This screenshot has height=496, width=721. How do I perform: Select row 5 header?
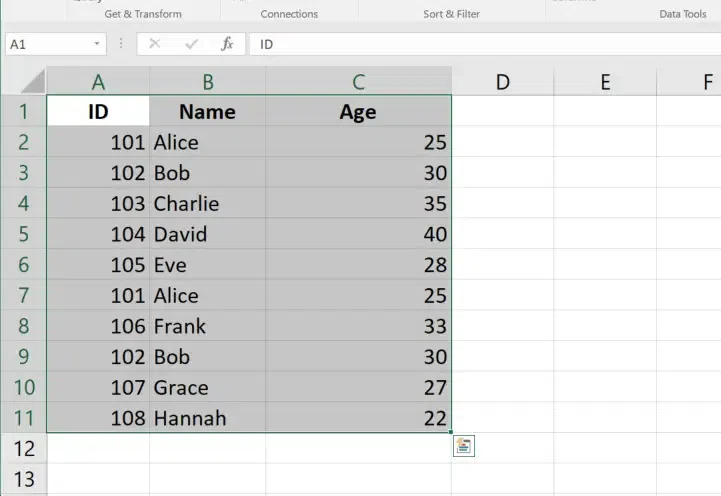click(23, 234)
